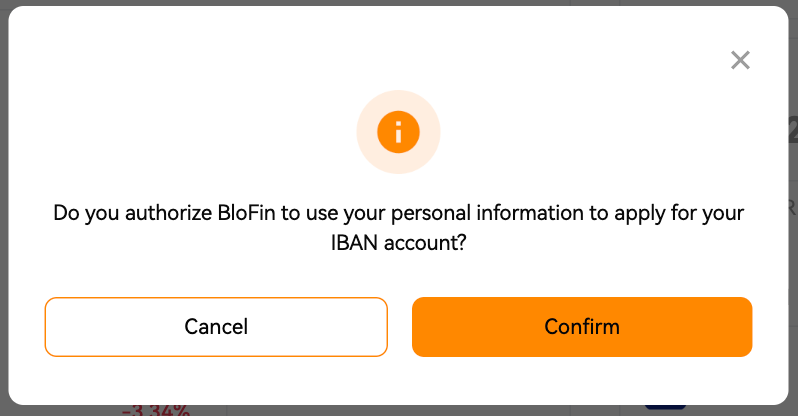Click the red -3.34% value behind dialog
The width and height of the screenshot is (798, 416).
coord(156,410)
